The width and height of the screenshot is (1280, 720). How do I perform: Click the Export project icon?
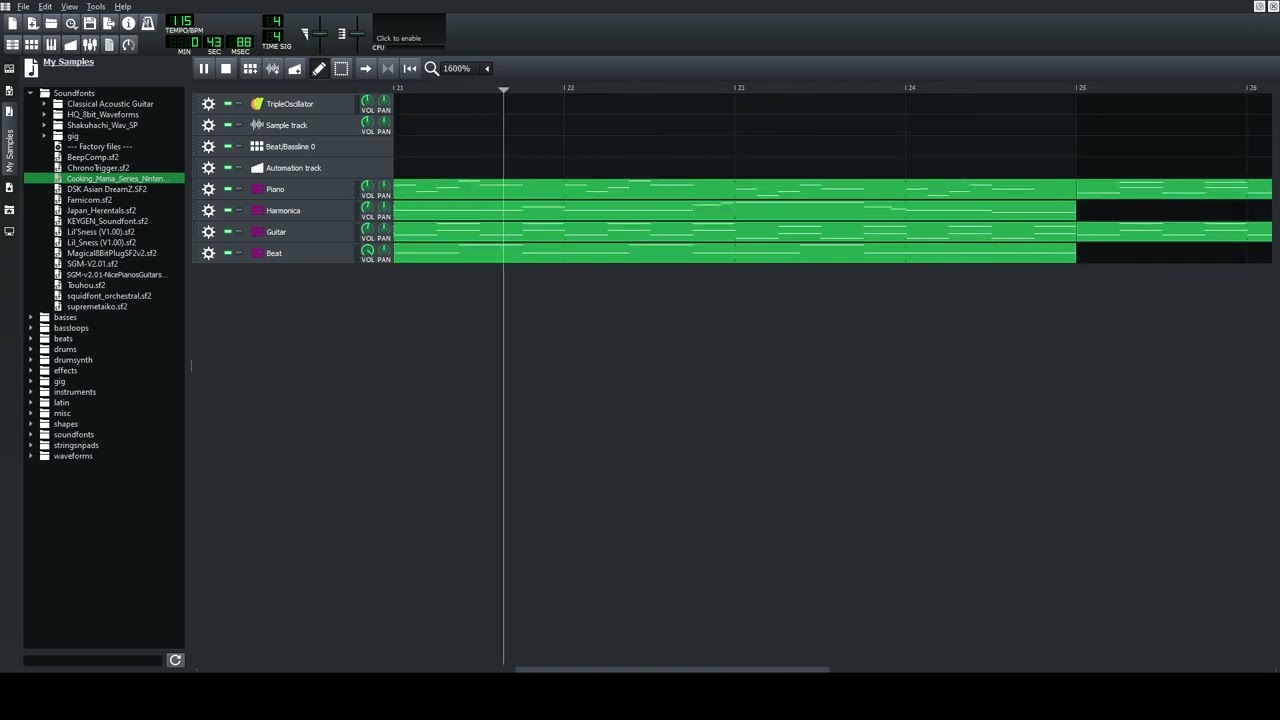coord(109,23)
